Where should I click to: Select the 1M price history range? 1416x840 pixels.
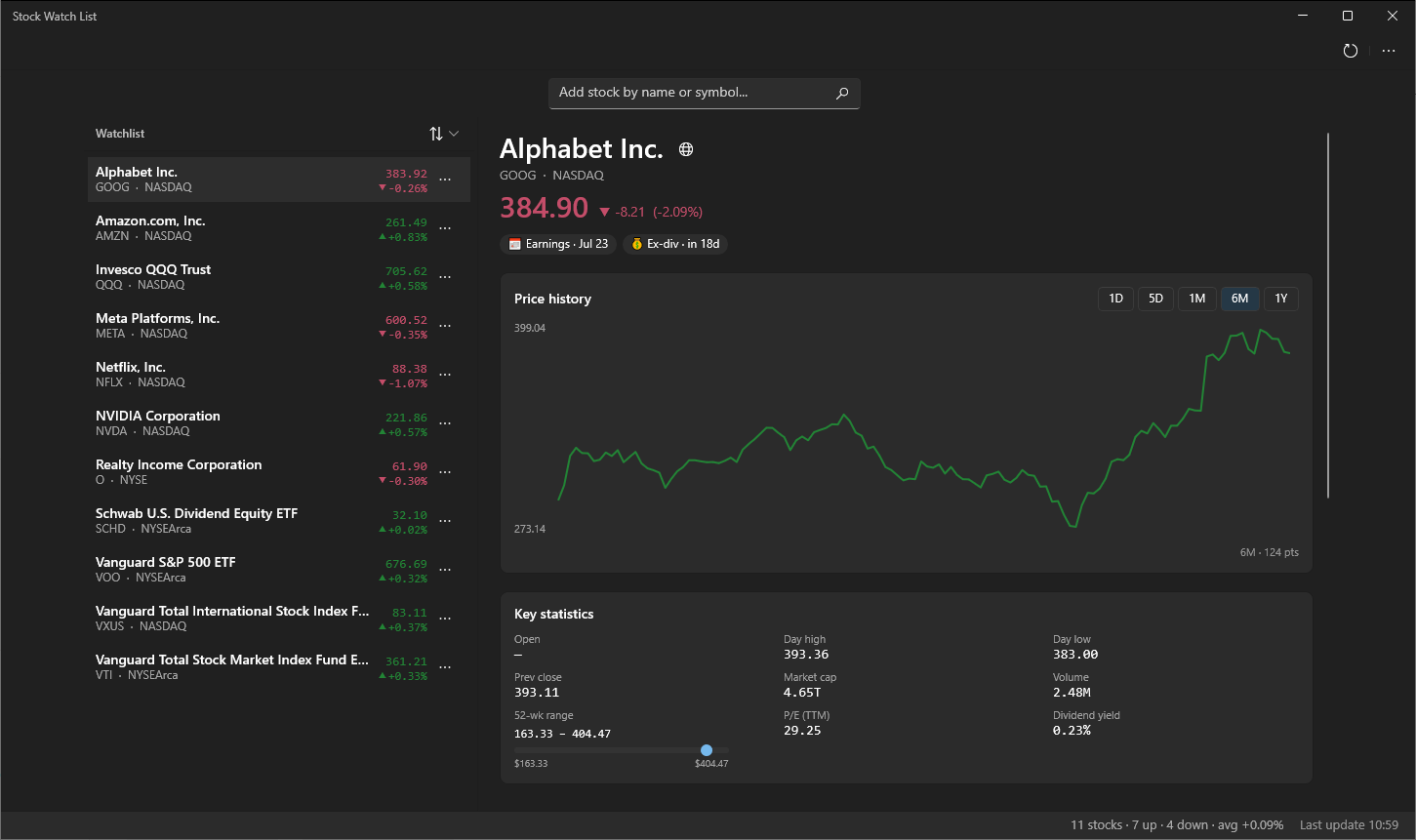1197,299
